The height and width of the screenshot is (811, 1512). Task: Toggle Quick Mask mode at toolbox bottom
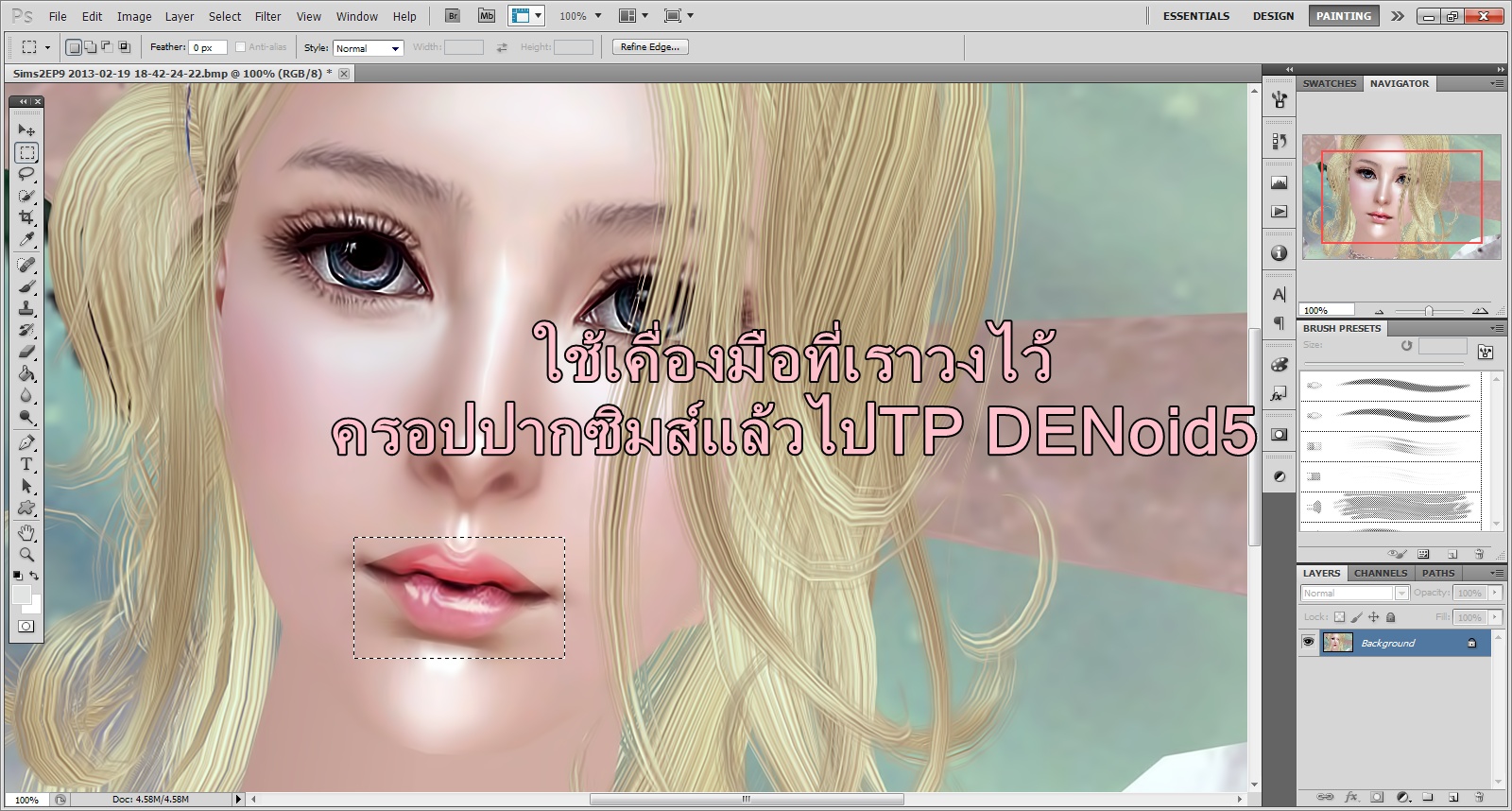pyautogui.click(x=26, y=627)
